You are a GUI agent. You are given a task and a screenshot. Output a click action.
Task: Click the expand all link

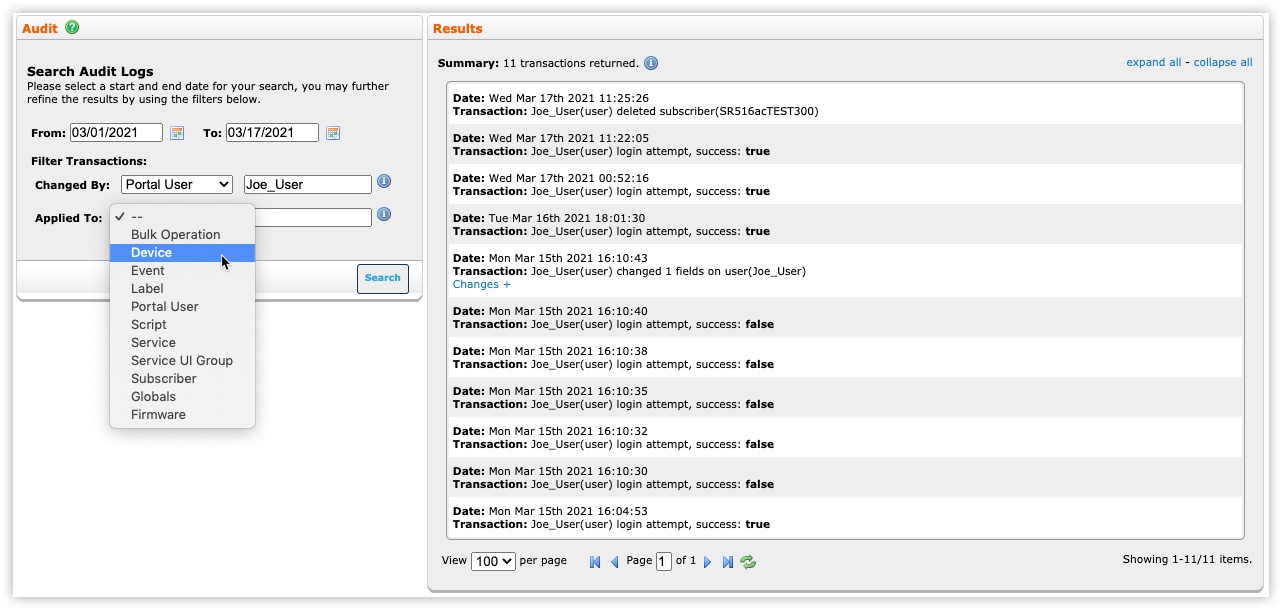pyautogui.click(x=1153, y=62)
